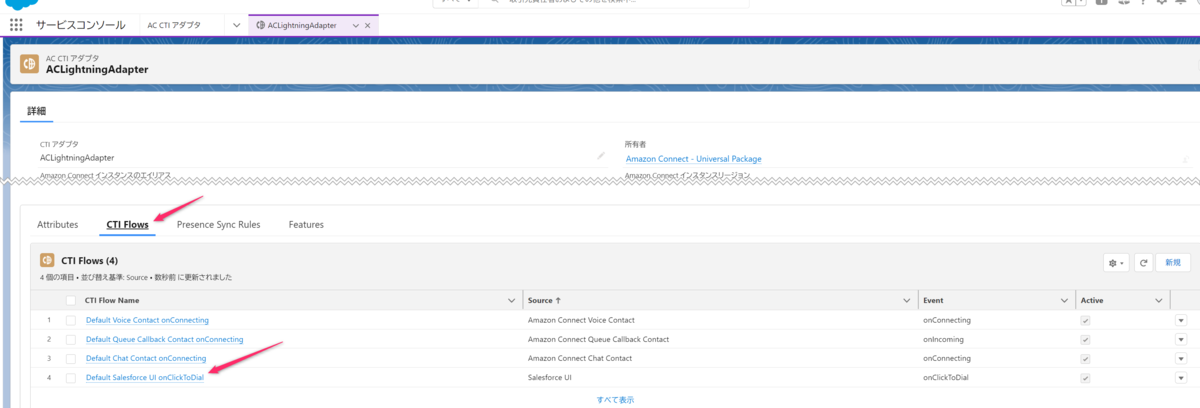Open Default Chat Contact onConnecting flow
The width and height of the screenshot is (1200, 408).
(146, 358)
